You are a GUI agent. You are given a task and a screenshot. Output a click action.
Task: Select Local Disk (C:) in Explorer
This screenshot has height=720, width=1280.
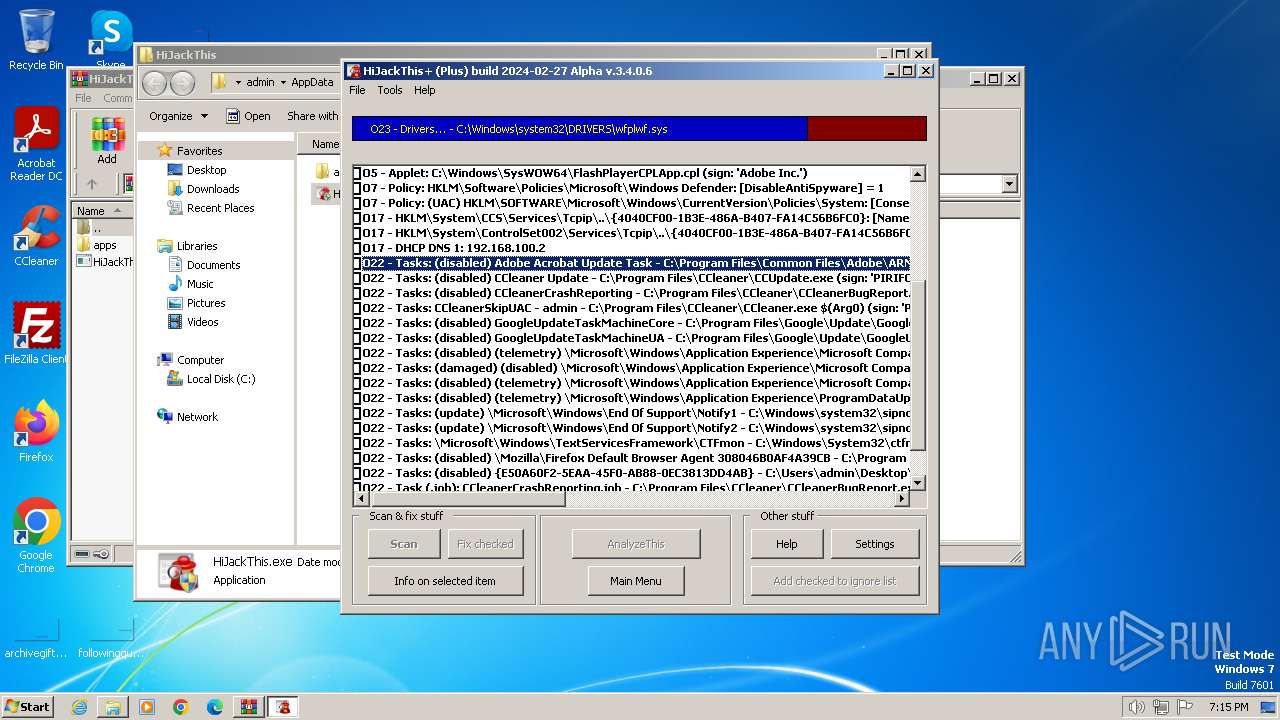tap(220, 379)
